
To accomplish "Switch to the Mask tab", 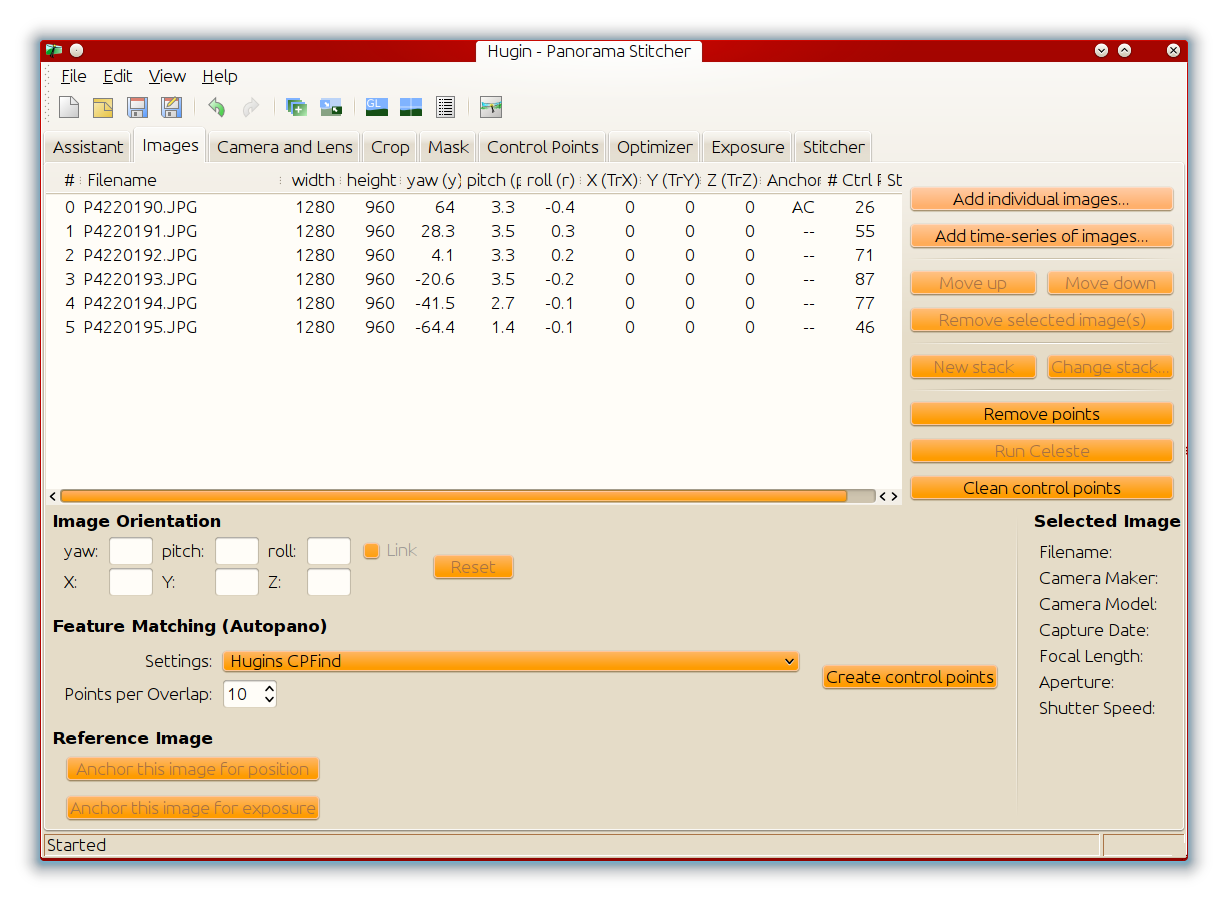I will [448, 147].
